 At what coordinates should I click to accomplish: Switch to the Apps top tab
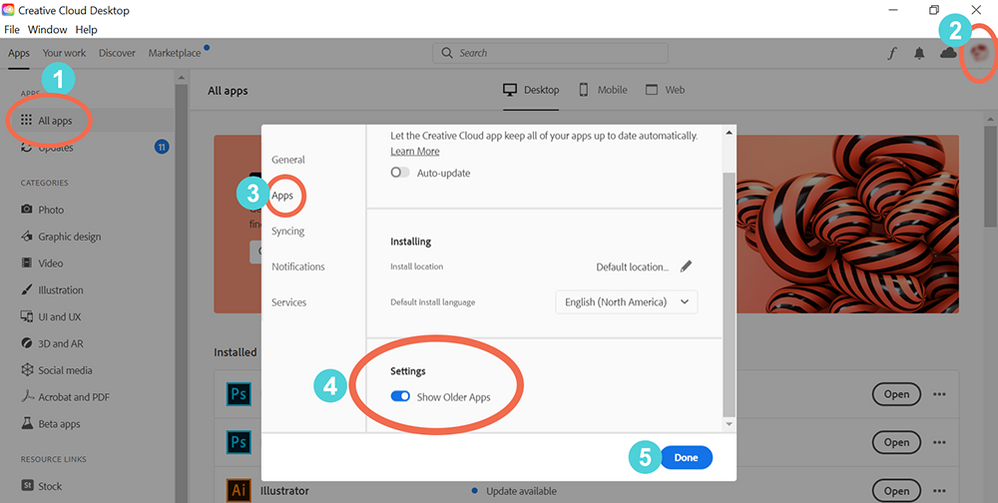coord(19,53)
